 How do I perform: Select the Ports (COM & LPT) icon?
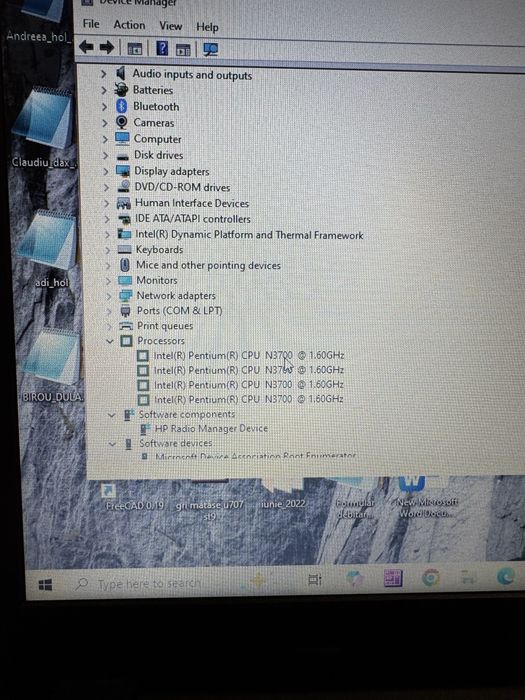coord(125,311)
